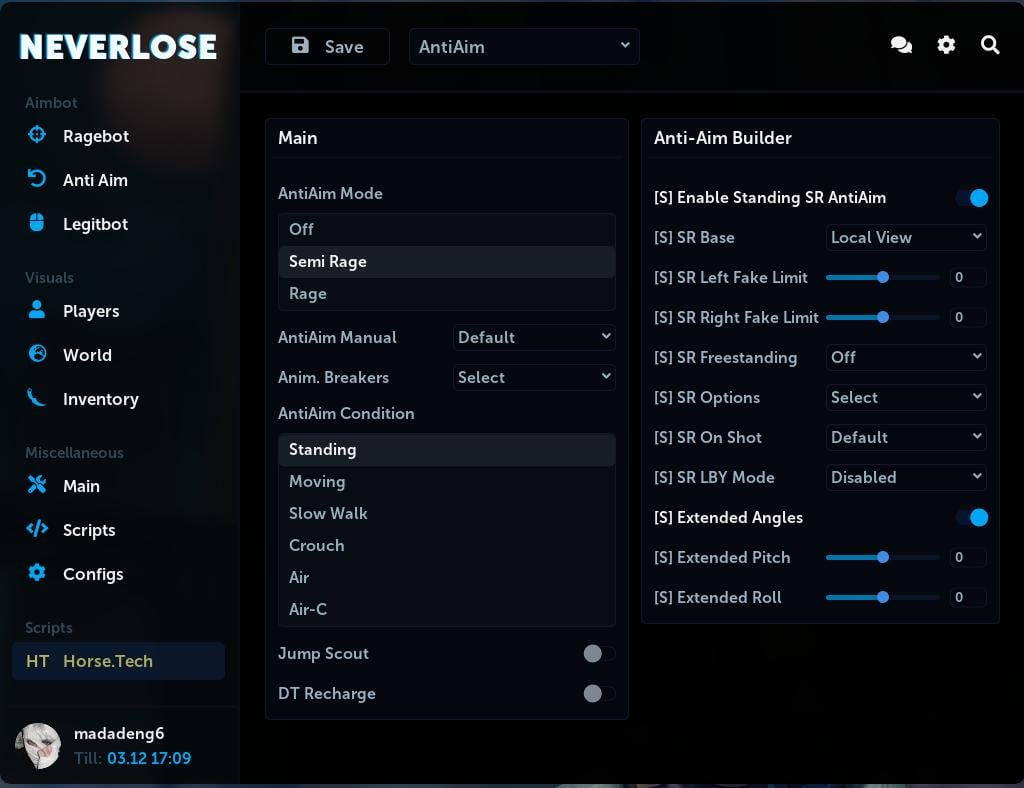Click the search magnifier icon
Image resolution: width=1024 pixels, height=788 pixels.
click(990, 46)
